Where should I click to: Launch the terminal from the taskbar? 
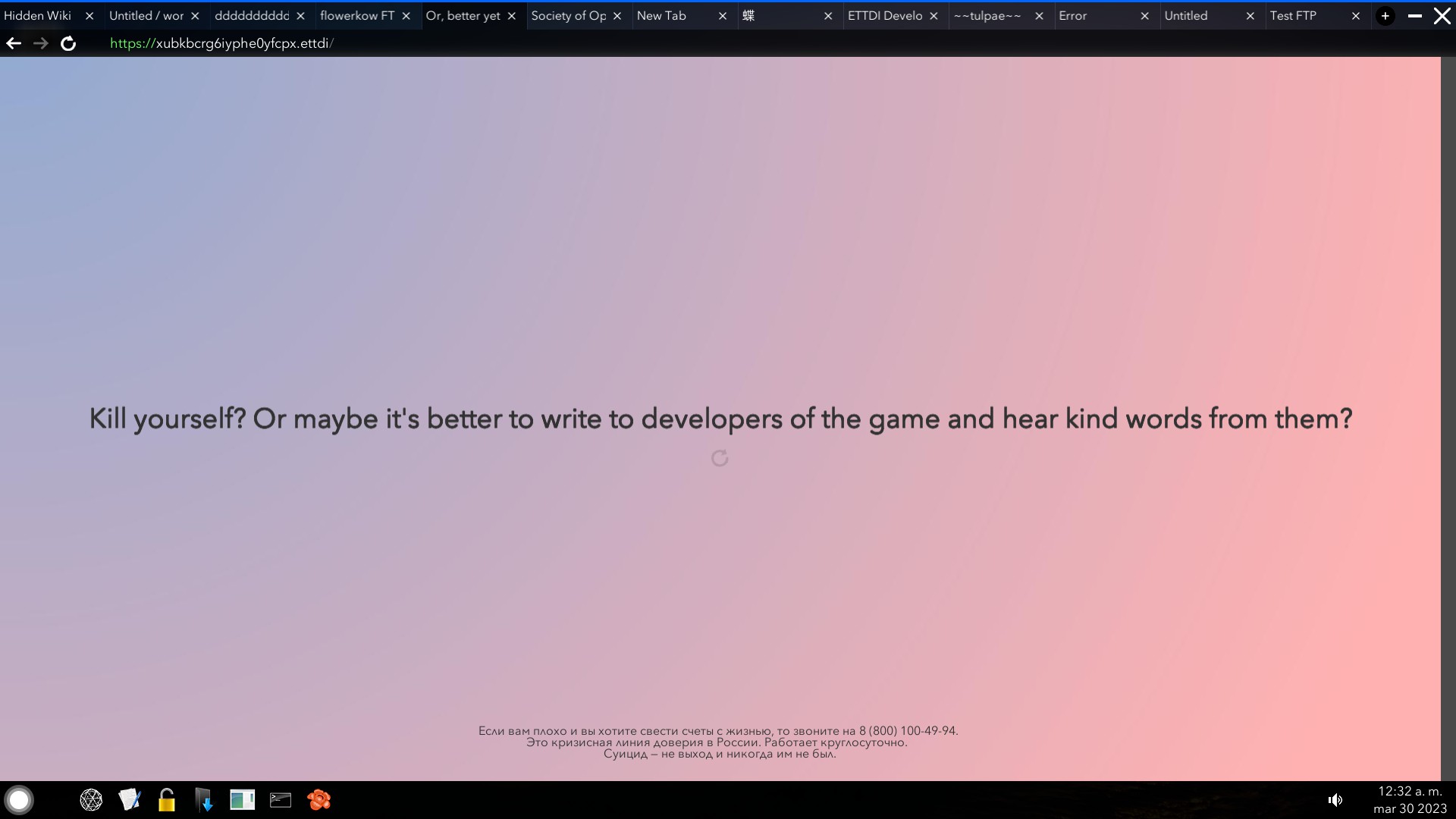281,799
